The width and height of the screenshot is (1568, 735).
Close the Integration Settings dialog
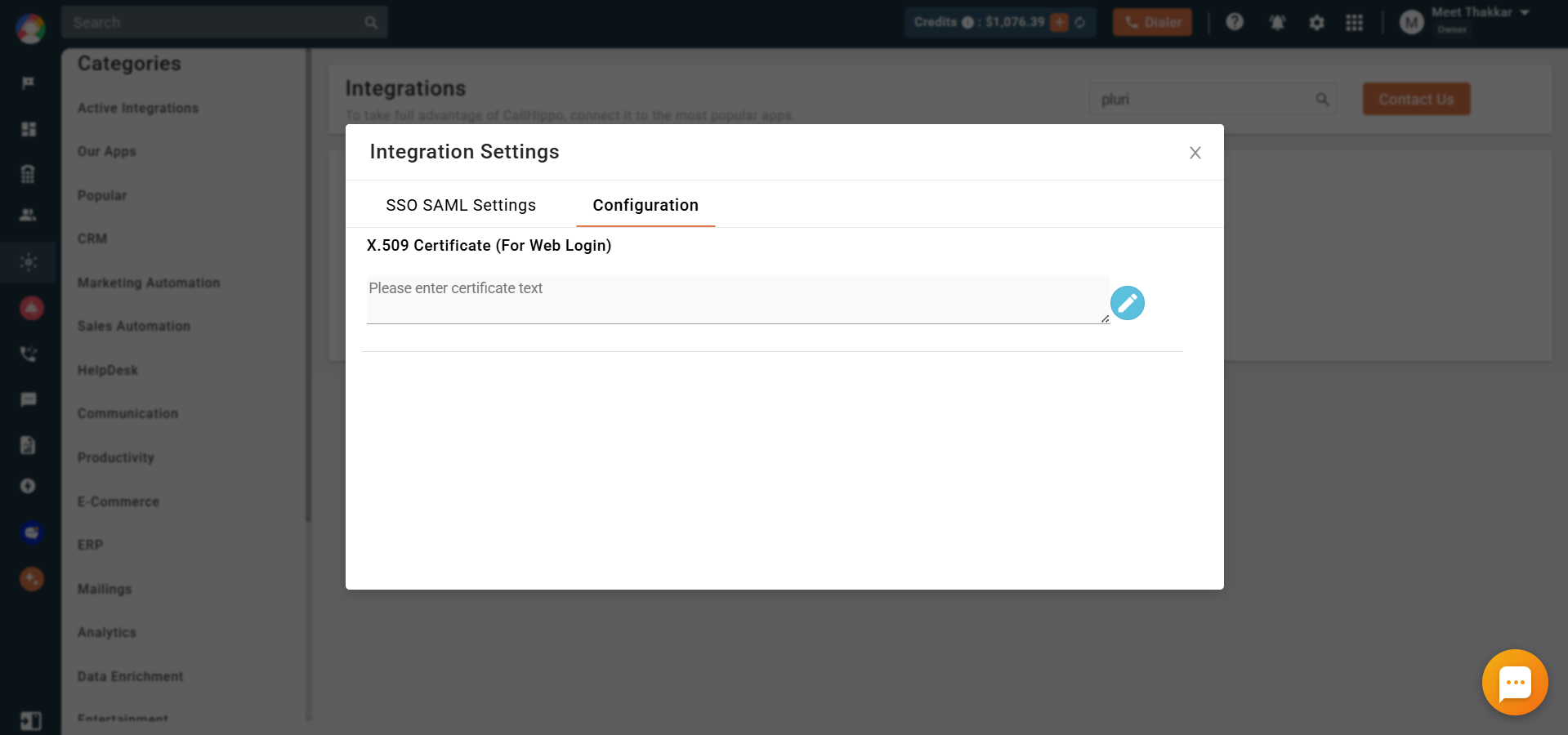point(1195,153)
